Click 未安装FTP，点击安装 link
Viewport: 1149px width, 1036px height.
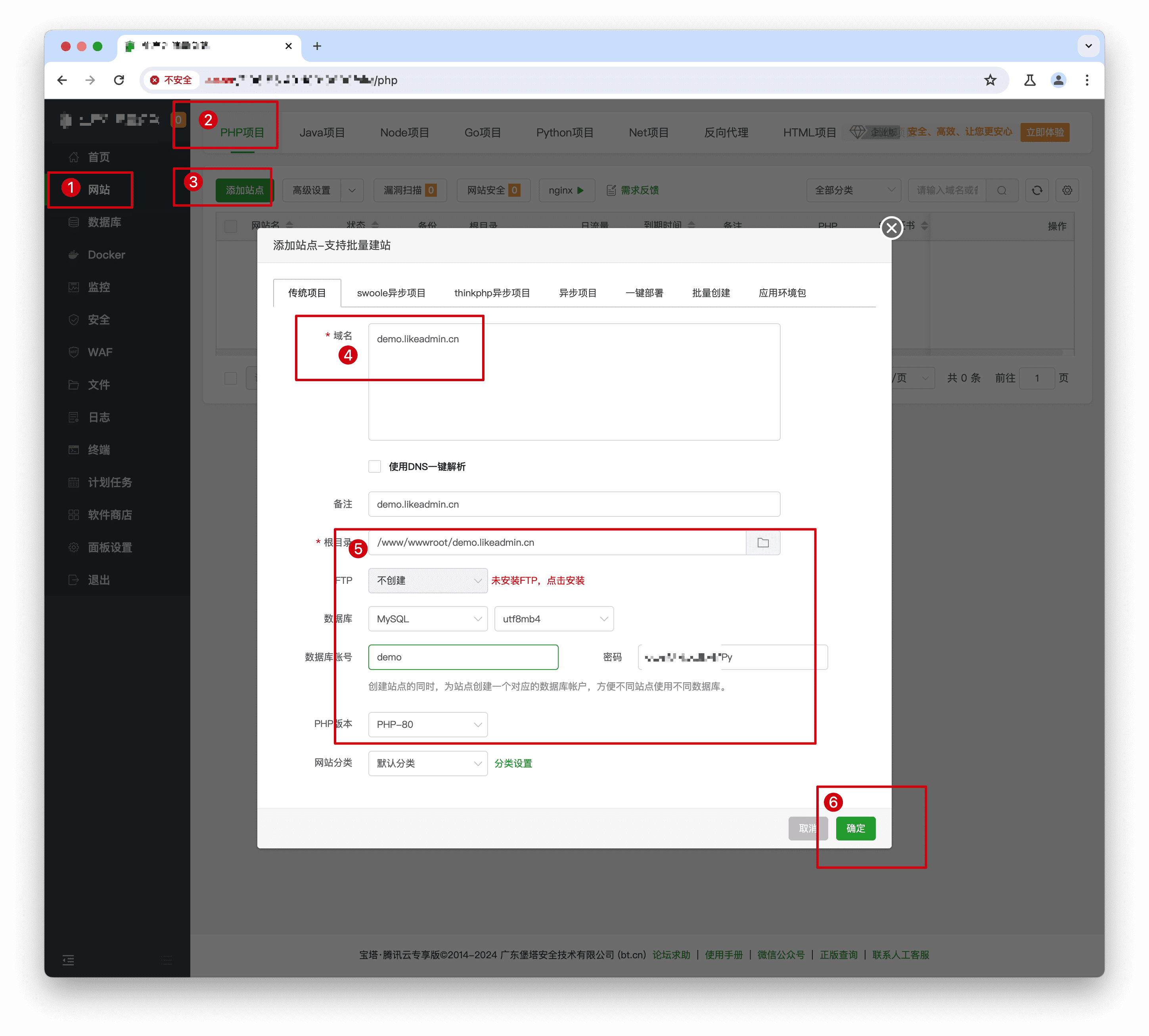[538, 581]
